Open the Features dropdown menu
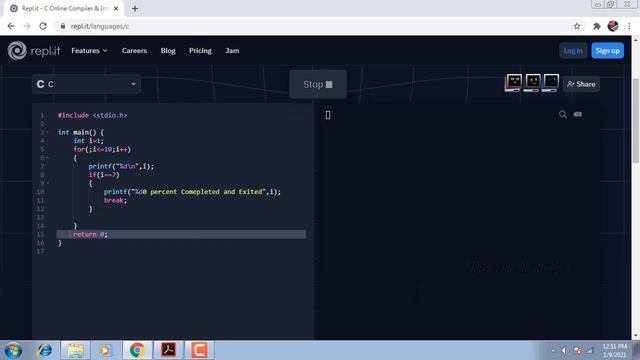Screen dimensions: 640x360 point(89,51)
